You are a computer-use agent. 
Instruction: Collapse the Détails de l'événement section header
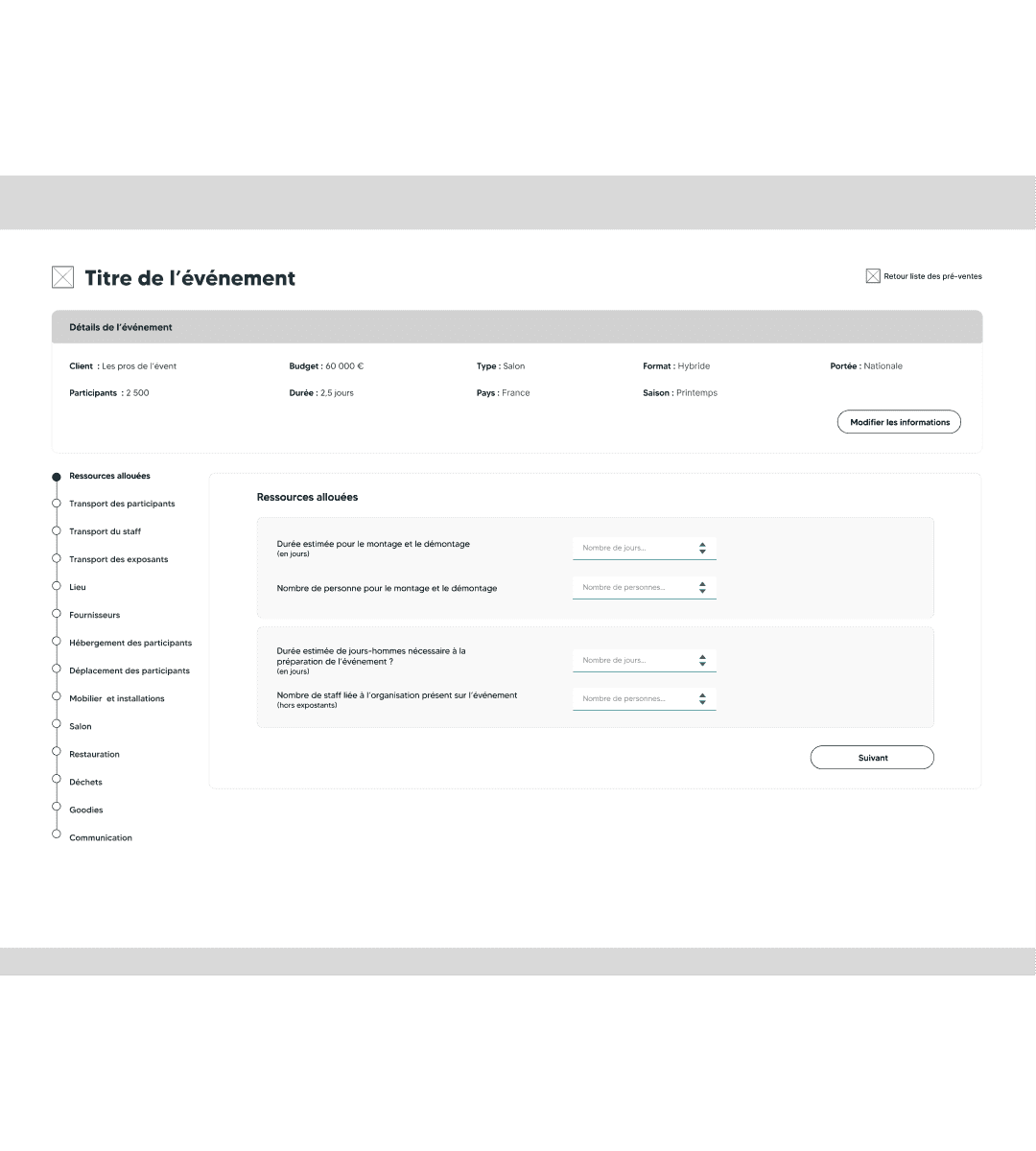[x=518, y=327]
